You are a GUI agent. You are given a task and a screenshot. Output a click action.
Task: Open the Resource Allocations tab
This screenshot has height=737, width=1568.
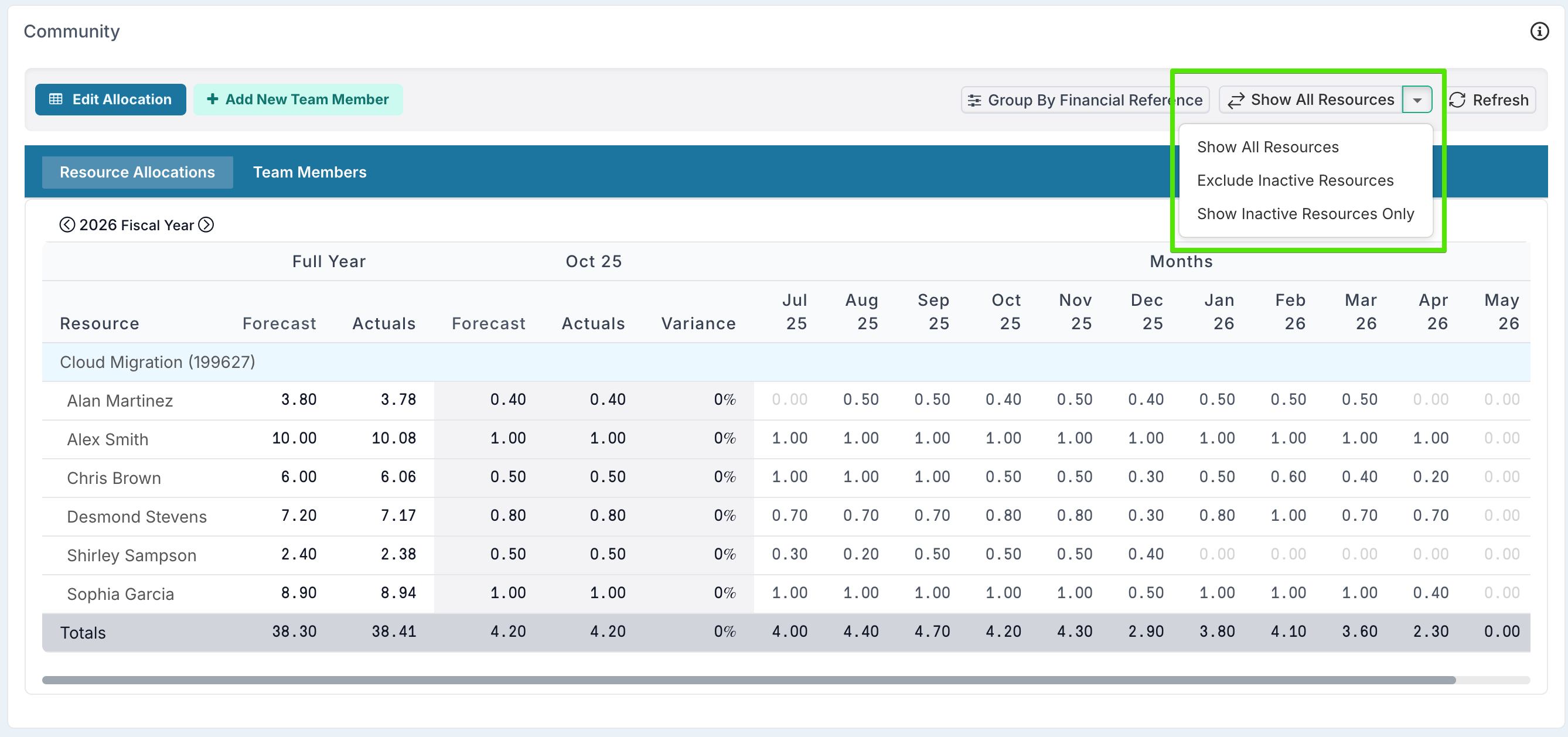tap(137, 172)
